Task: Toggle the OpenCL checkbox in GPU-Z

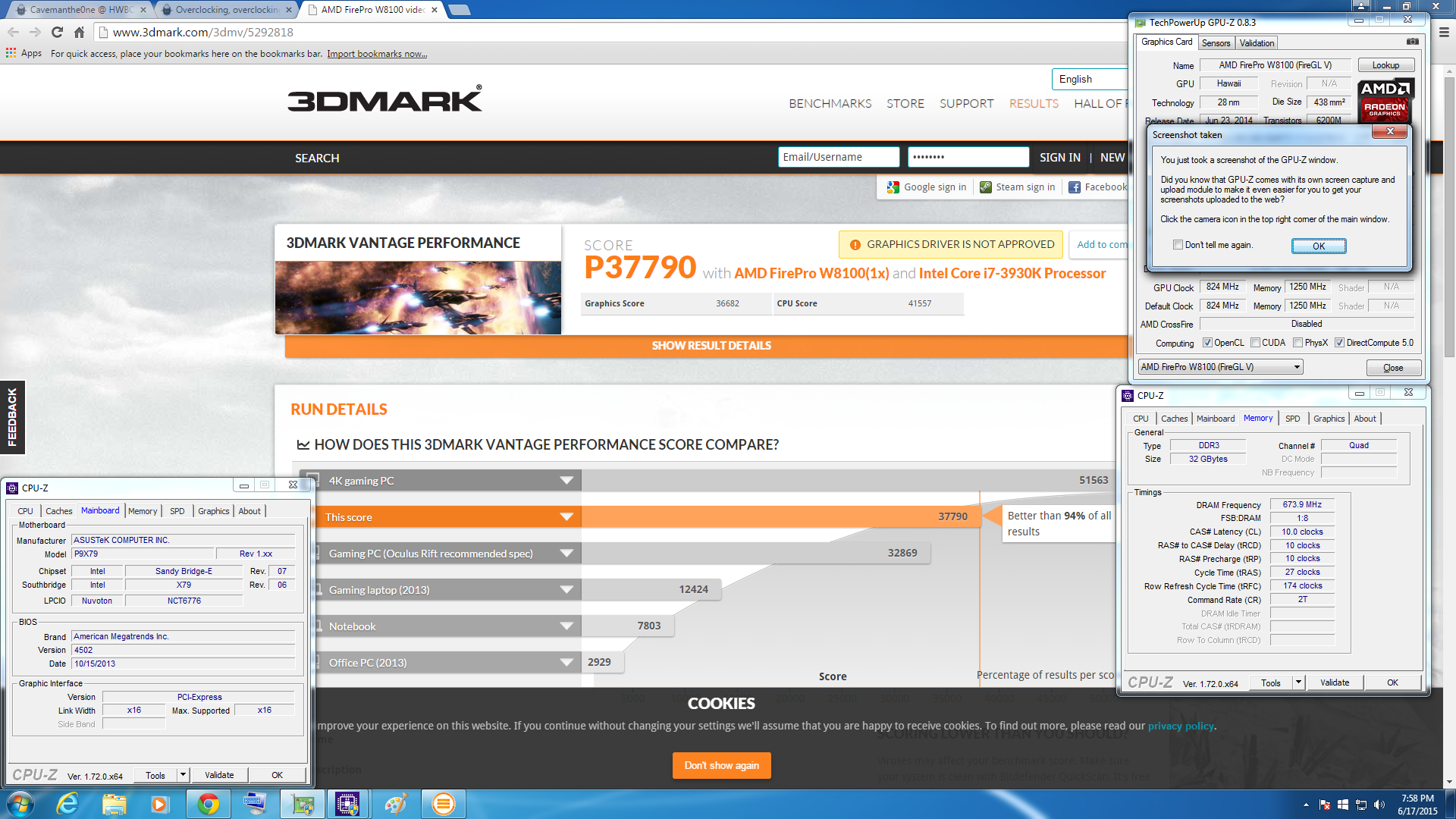Action: (x=1207, y=343)
